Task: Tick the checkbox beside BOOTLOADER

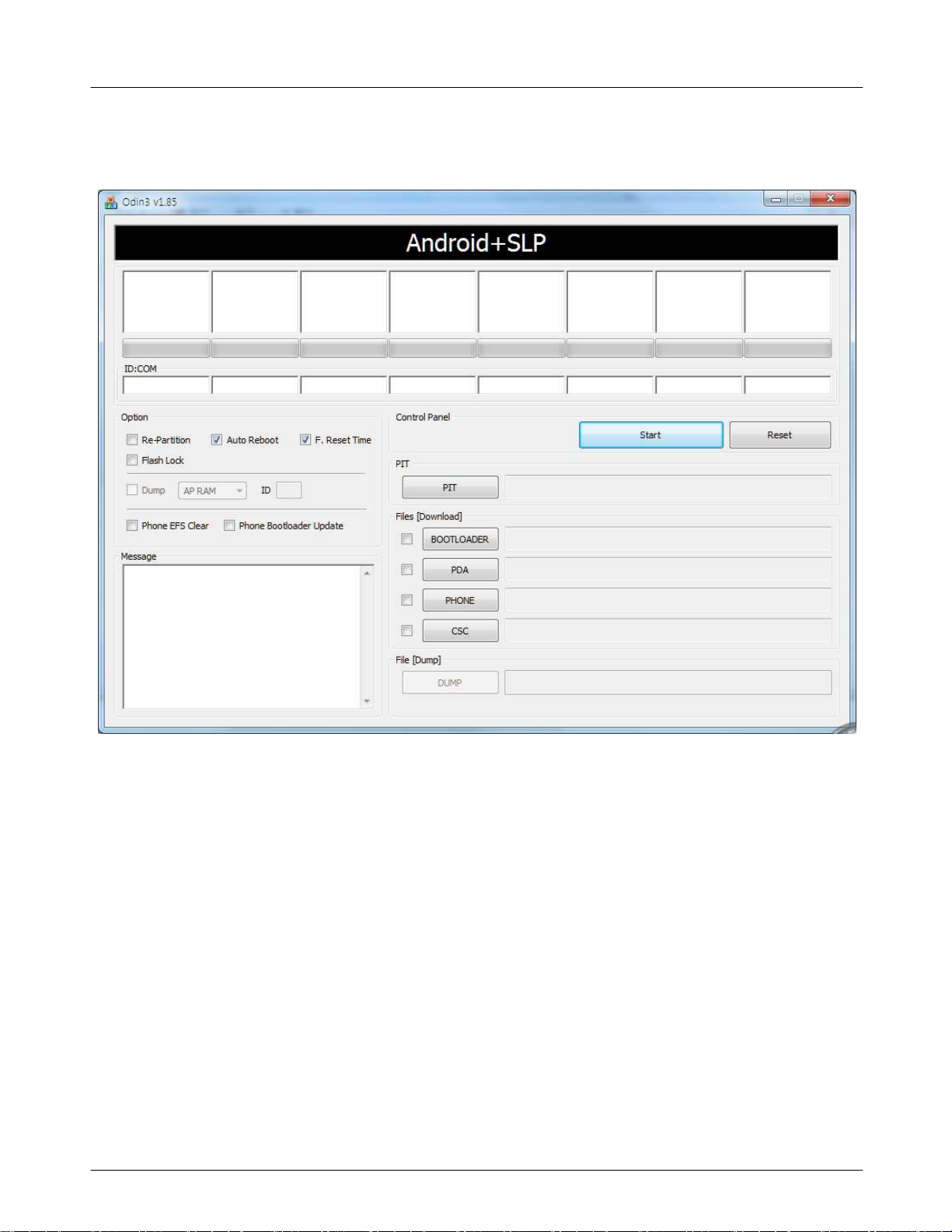Action: point(406,539)
